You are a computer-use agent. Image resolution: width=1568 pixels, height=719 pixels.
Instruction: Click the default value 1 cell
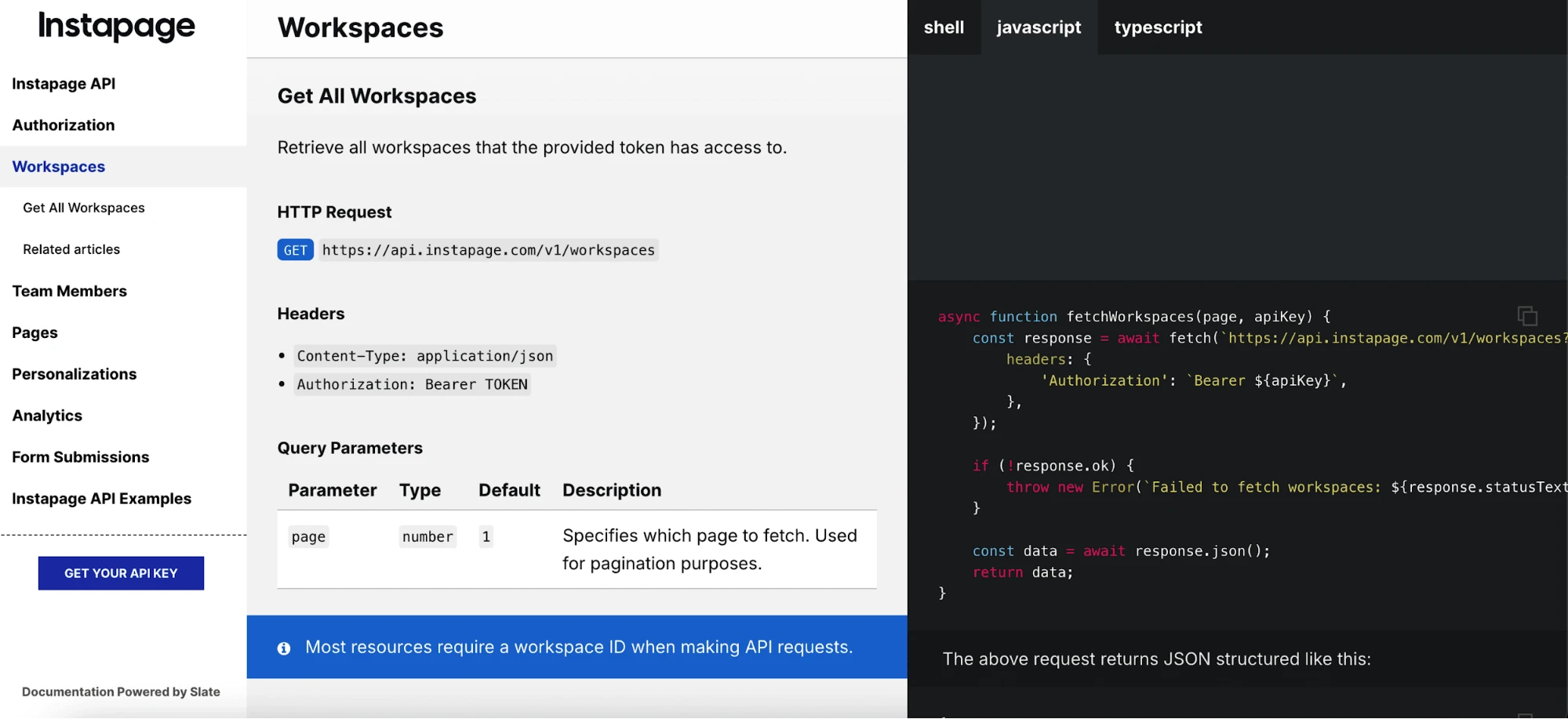tap(486, 537)
